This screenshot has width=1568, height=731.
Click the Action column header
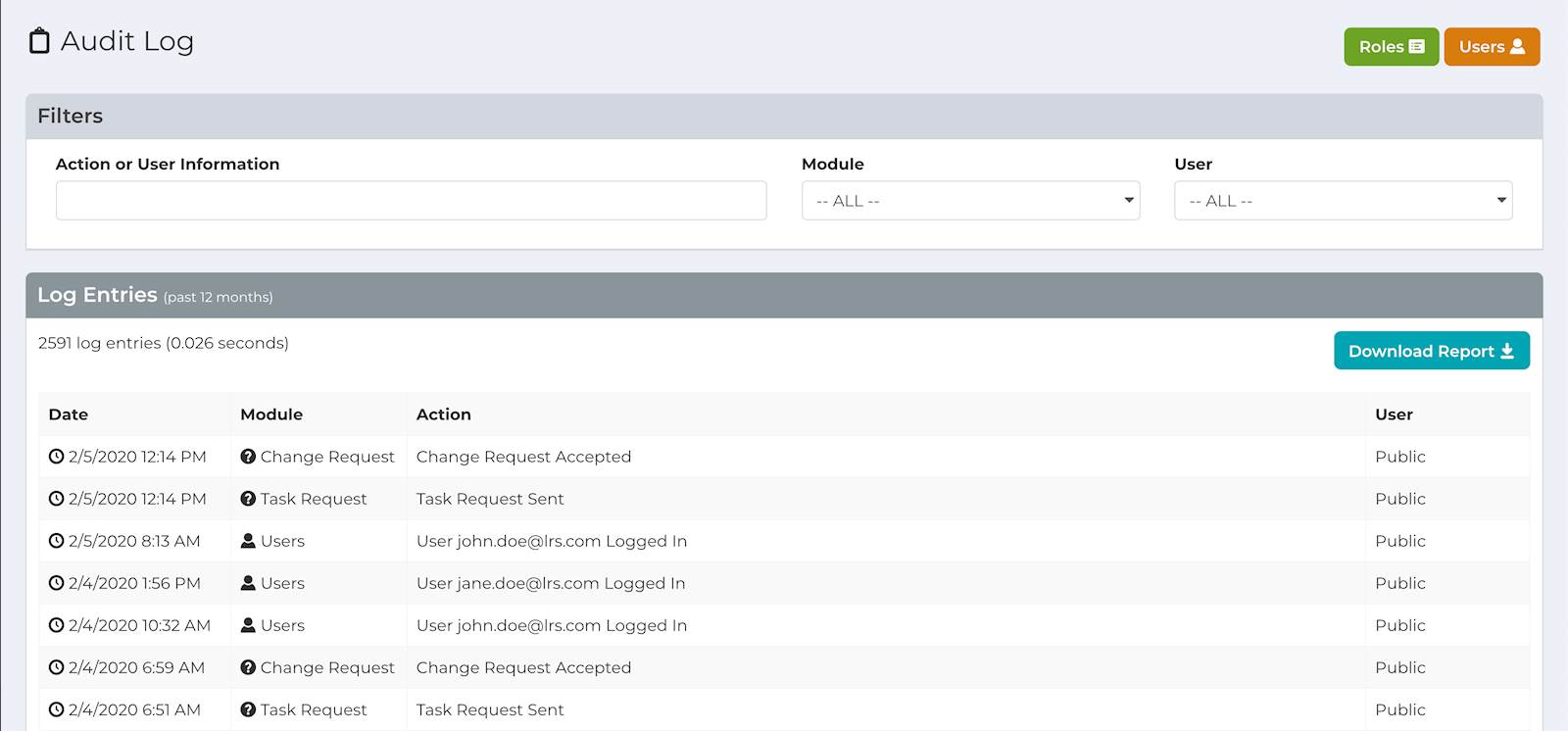444,414
